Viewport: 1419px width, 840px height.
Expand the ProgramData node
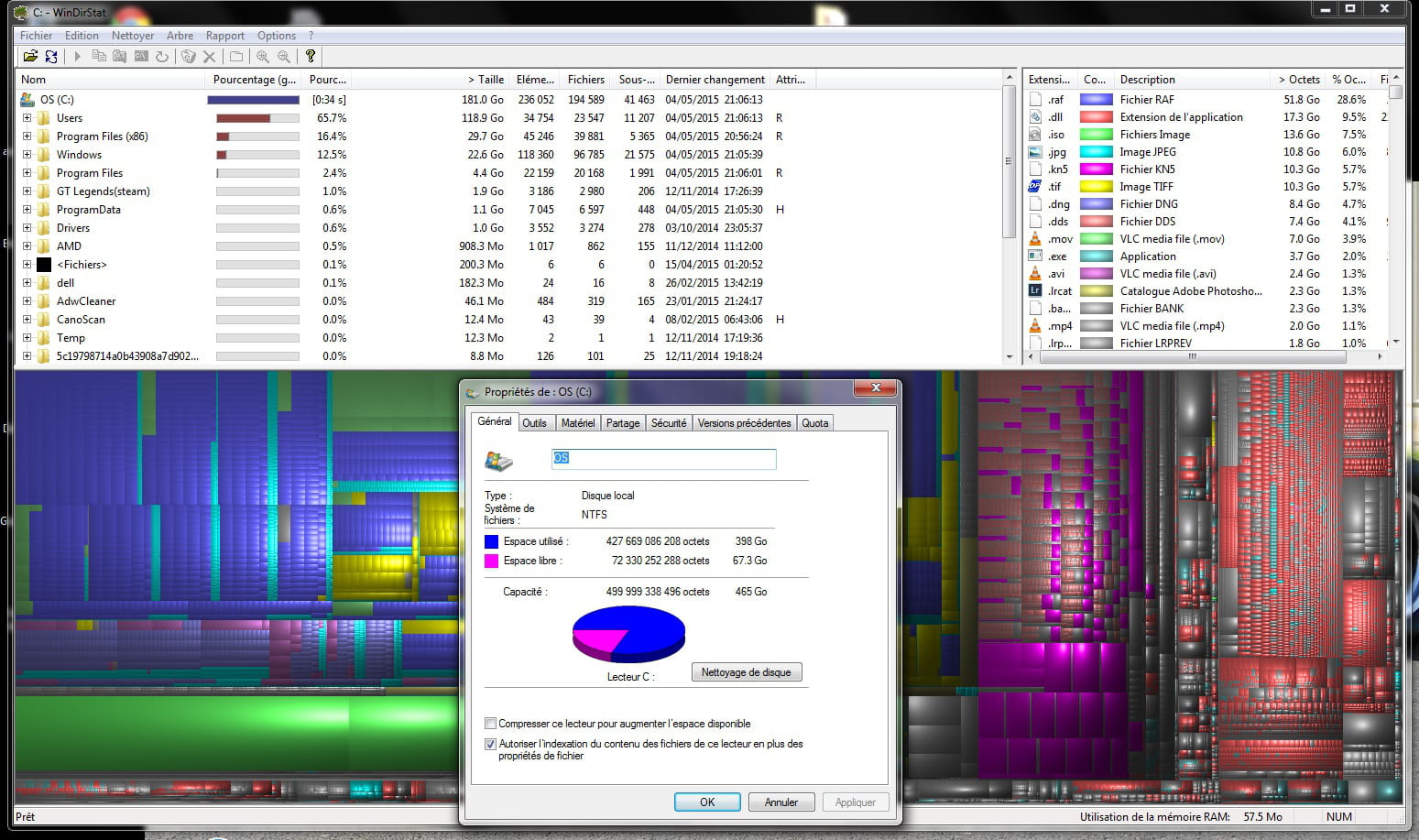[x=27, y=209]
